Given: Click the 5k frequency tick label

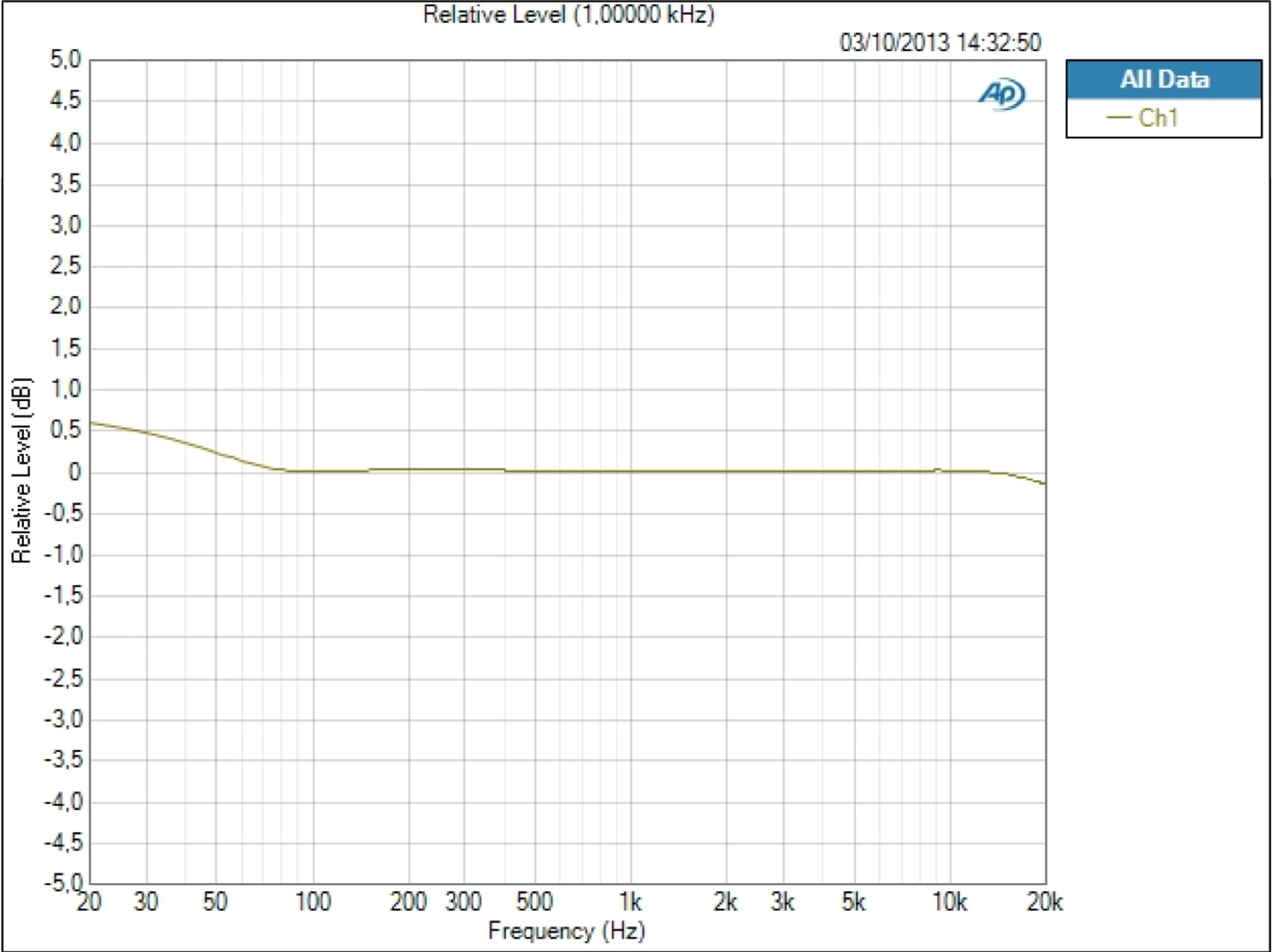Looking at the screenshot, I should [x=853, y=902].
